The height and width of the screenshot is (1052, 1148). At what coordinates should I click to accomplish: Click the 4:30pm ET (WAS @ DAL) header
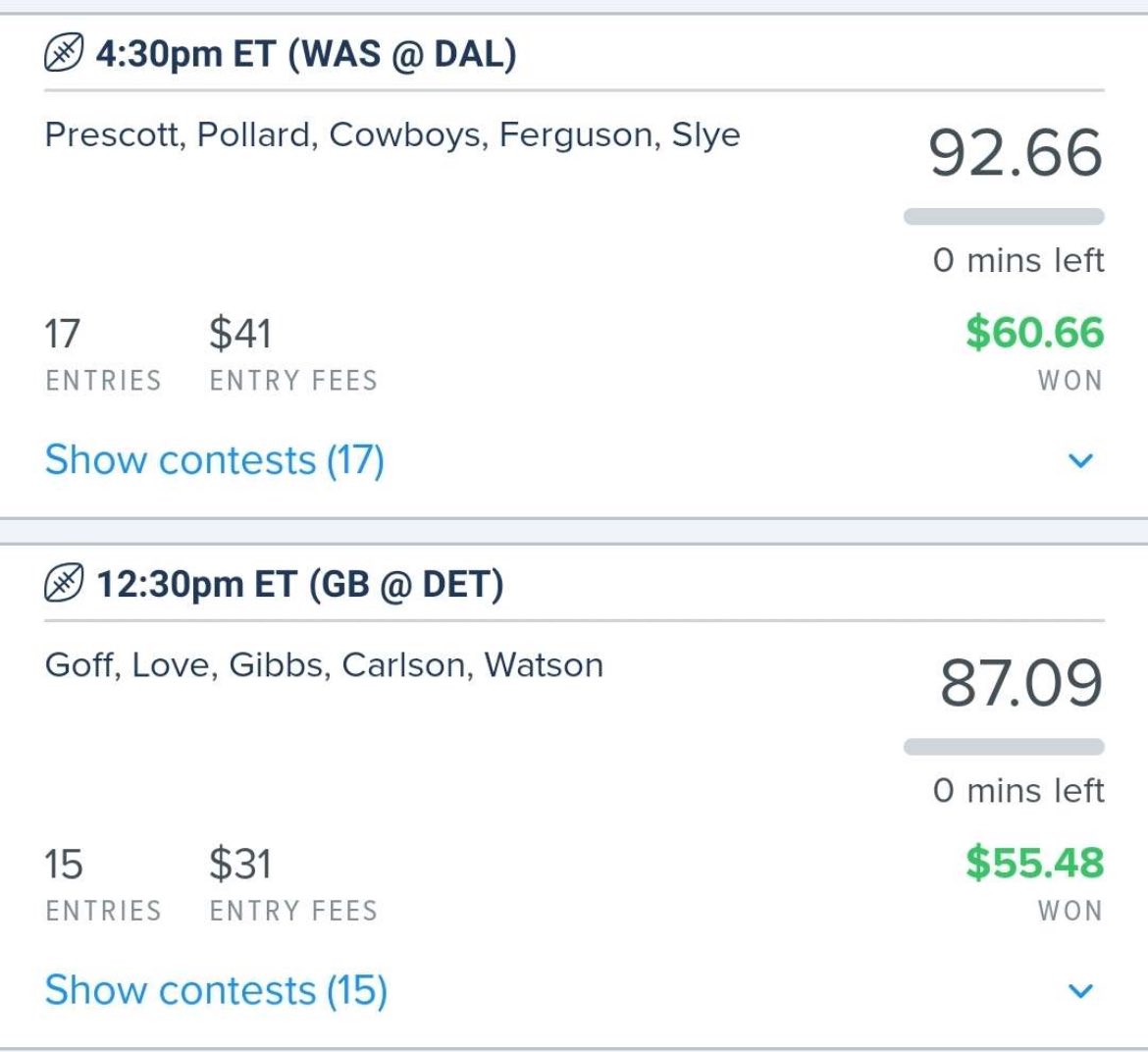[x=305, y=54]
